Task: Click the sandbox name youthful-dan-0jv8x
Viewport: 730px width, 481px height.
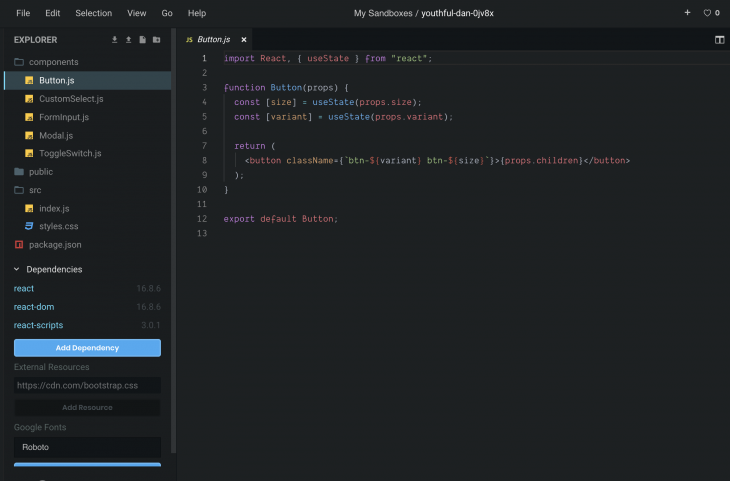Action: [457, 13]
